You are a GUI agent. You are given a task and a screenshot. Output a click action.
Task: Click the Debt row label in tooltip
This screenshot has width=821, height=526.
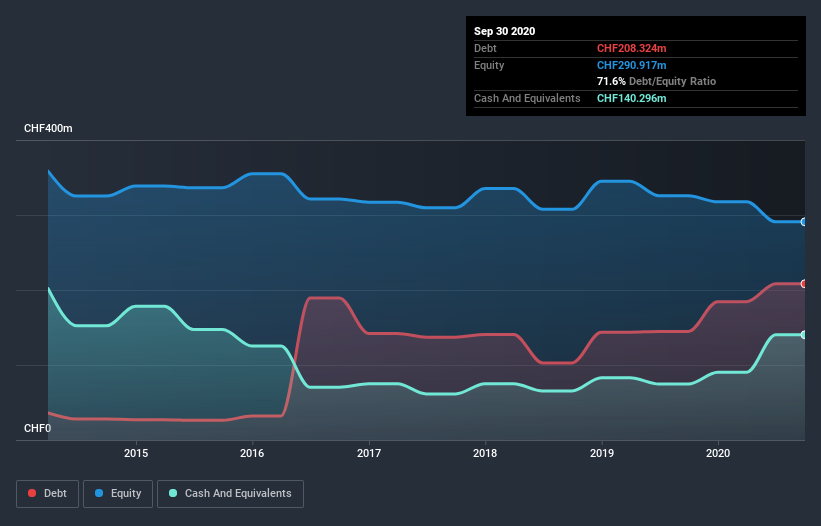pyautogui.click(x=485, y=48)
